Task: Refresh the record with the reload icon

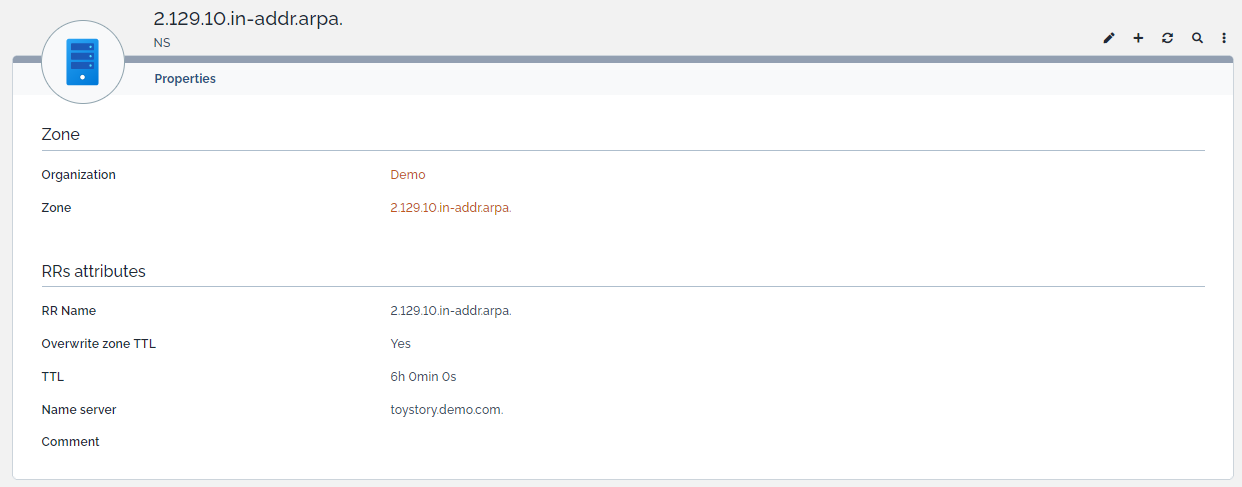Action: point(1167,38)
